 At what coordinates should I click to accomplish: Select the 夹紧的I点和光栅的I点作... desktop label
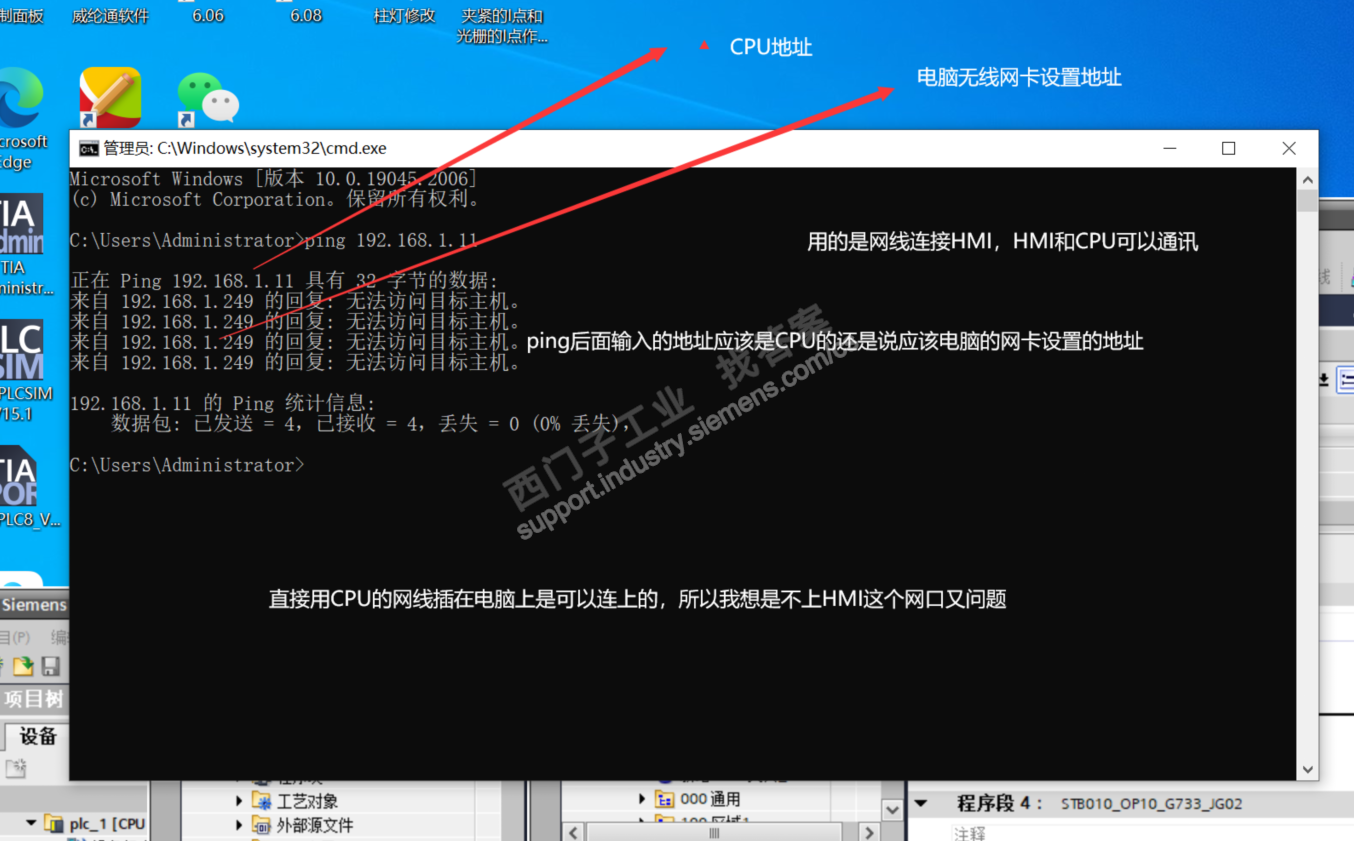pyautogui.click(x=502, y=27)
